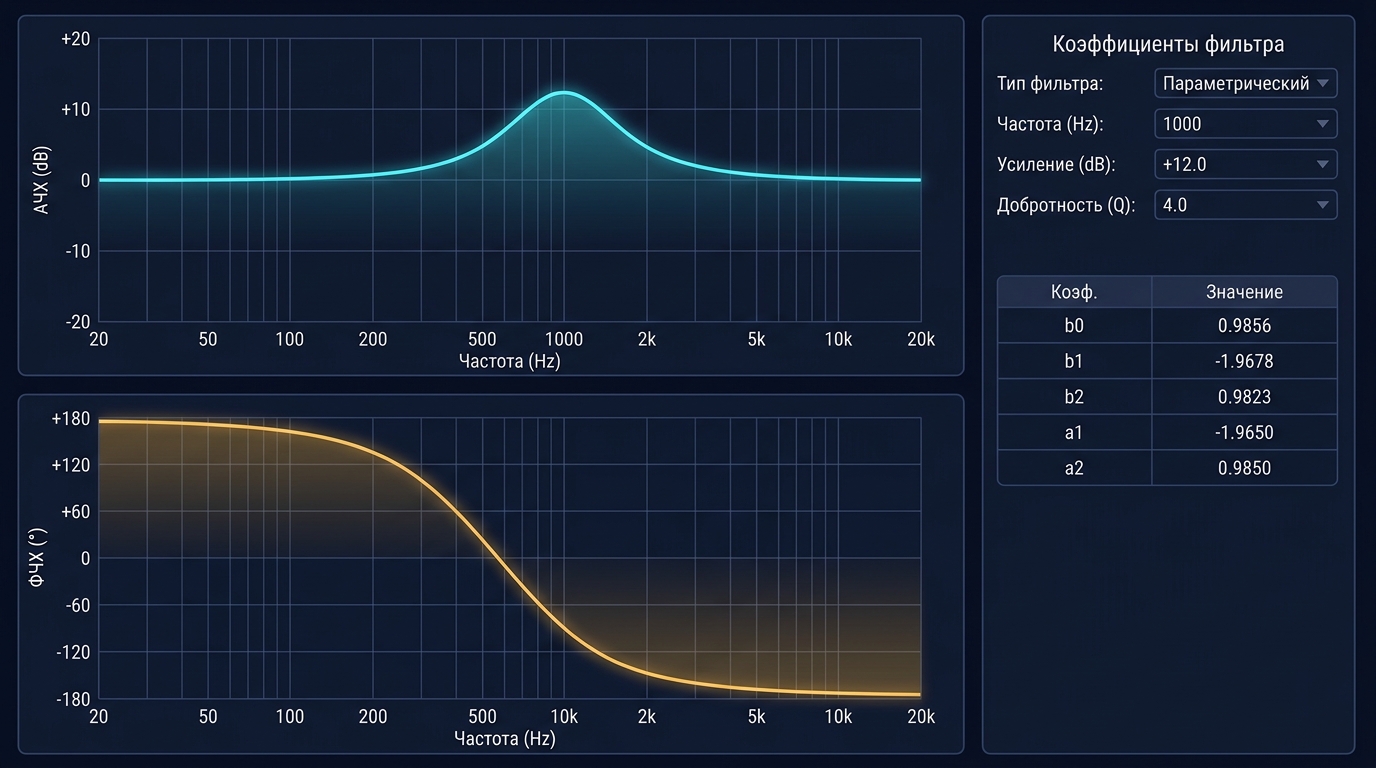Click the arrow icon beside 1000
Viewport: 1376px width, 768px height.
[1323, 124]
